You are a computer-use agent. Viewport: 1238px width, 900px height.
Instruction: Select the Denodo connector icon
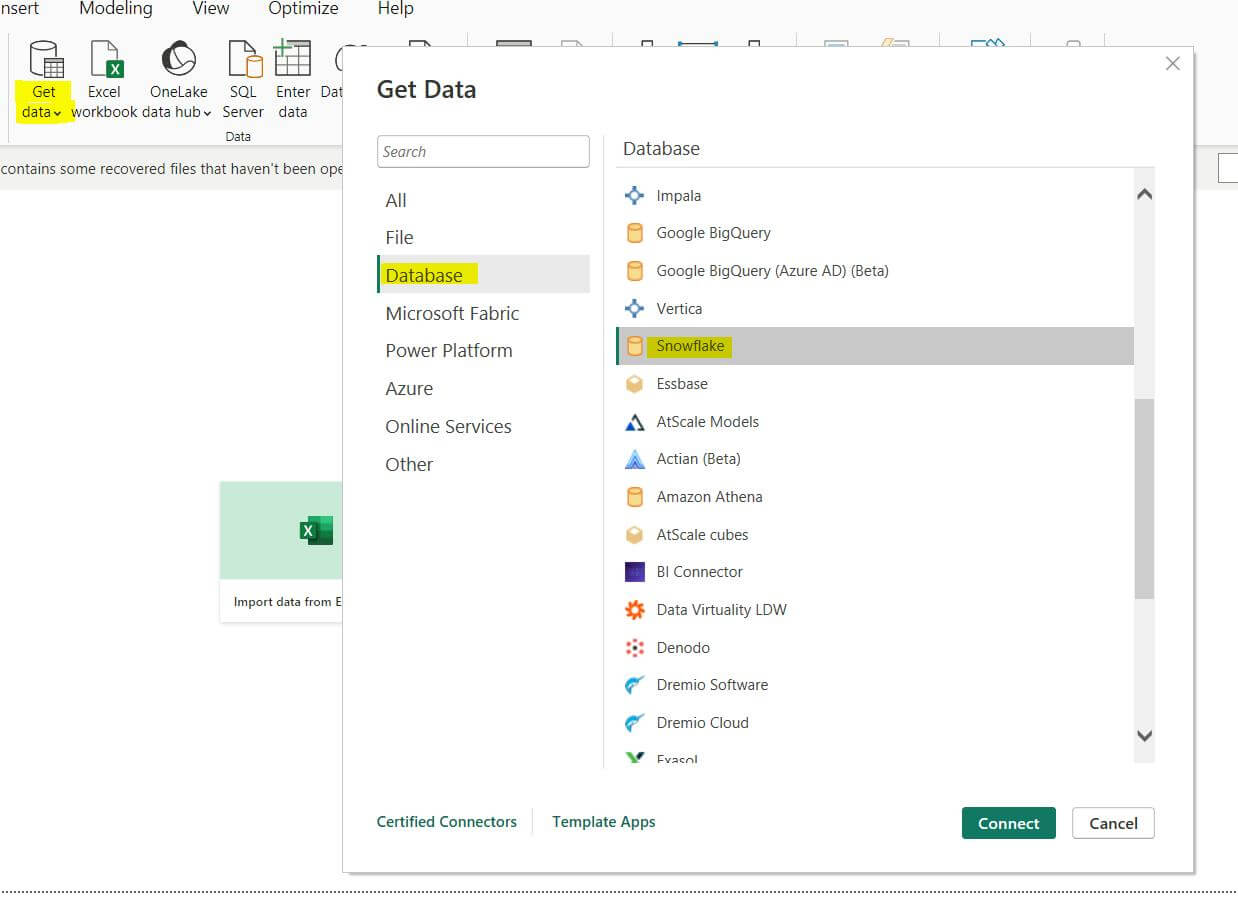click(x=634, y=648)
